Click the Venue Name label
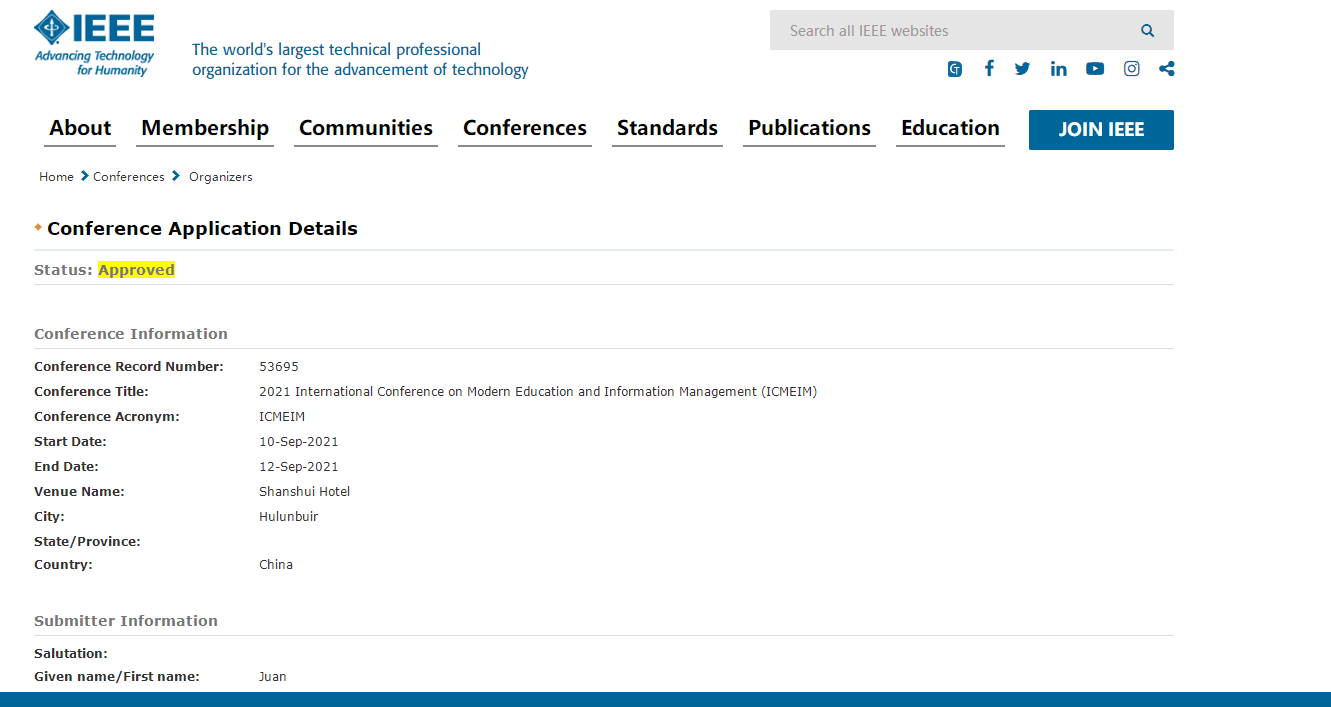 pyautogui.click(x=79, y=492)
